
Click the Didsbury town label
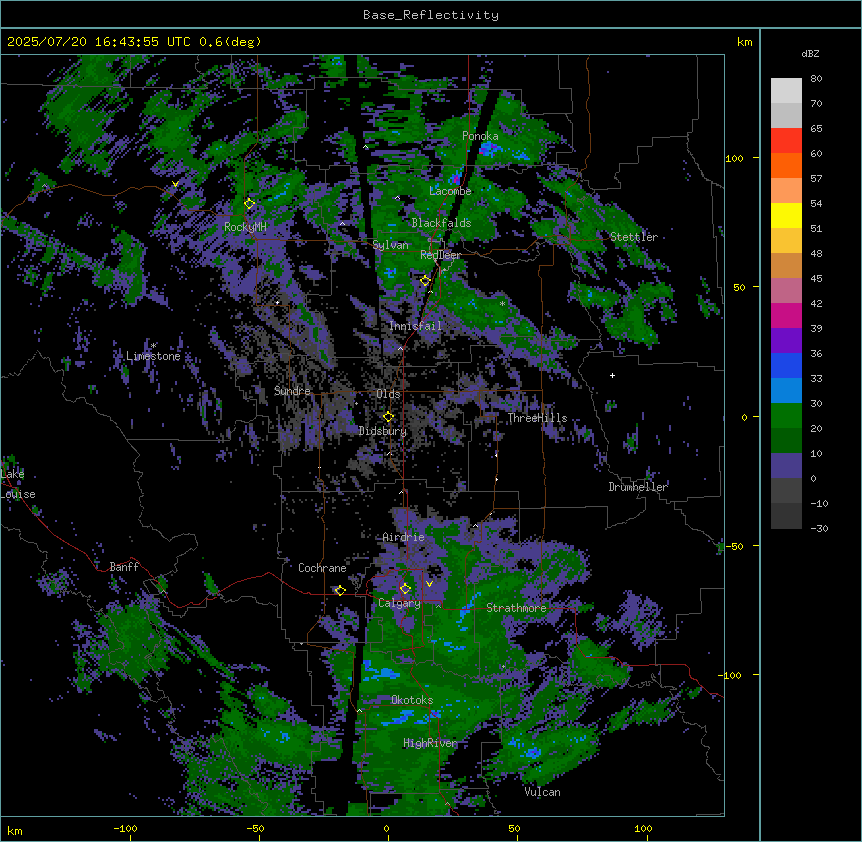[383, 431]
